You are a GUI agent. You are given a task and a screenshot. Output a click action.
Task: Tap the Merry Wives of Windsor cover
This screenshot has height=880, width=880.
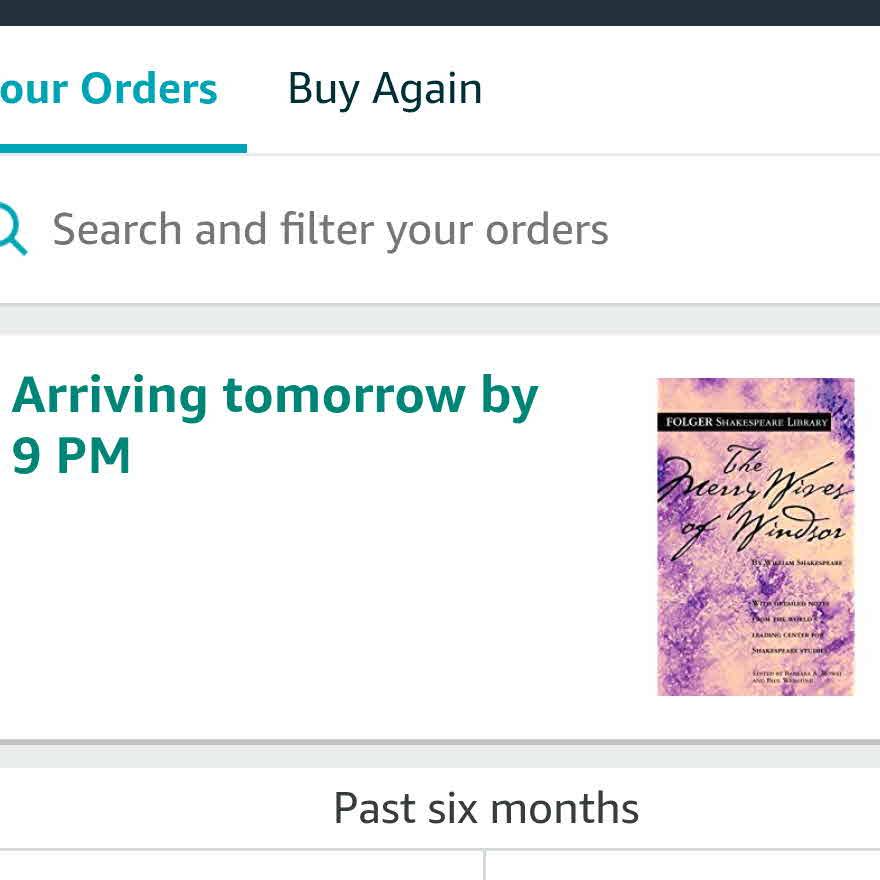(x=755, y=536)
